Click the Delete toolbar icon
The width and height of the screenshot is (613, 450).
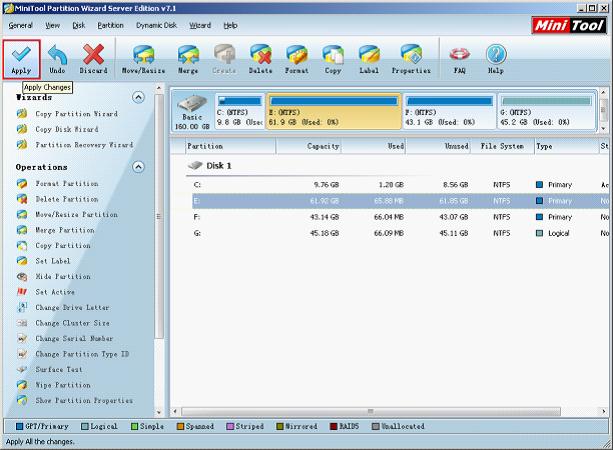(x=260, y=54)
